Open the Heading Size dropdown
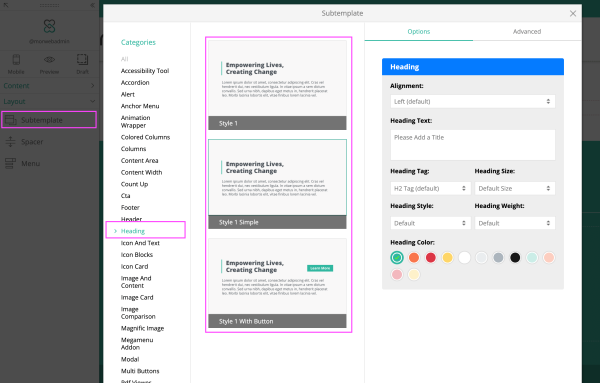600x383 pixels. pos(515,188)
